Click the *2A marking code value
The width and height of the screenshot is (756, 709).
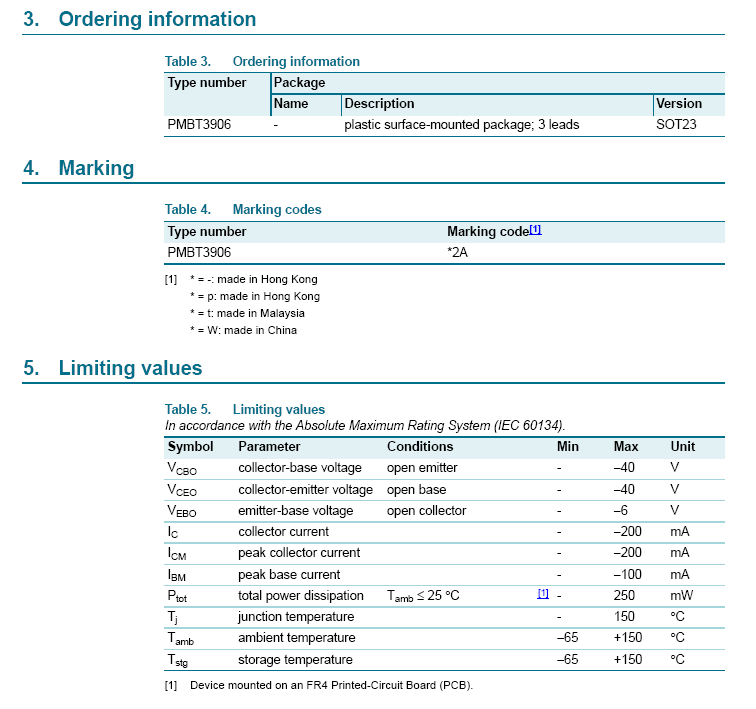pyautogui.click(x=457, y=253)
